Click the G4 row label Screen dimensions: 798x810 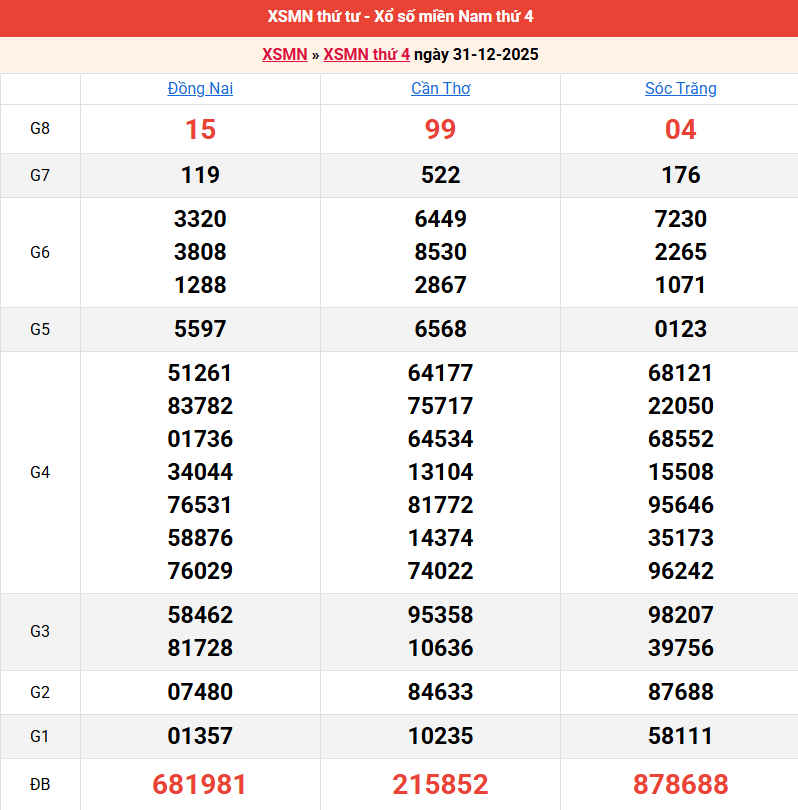(x=40, y=472)
